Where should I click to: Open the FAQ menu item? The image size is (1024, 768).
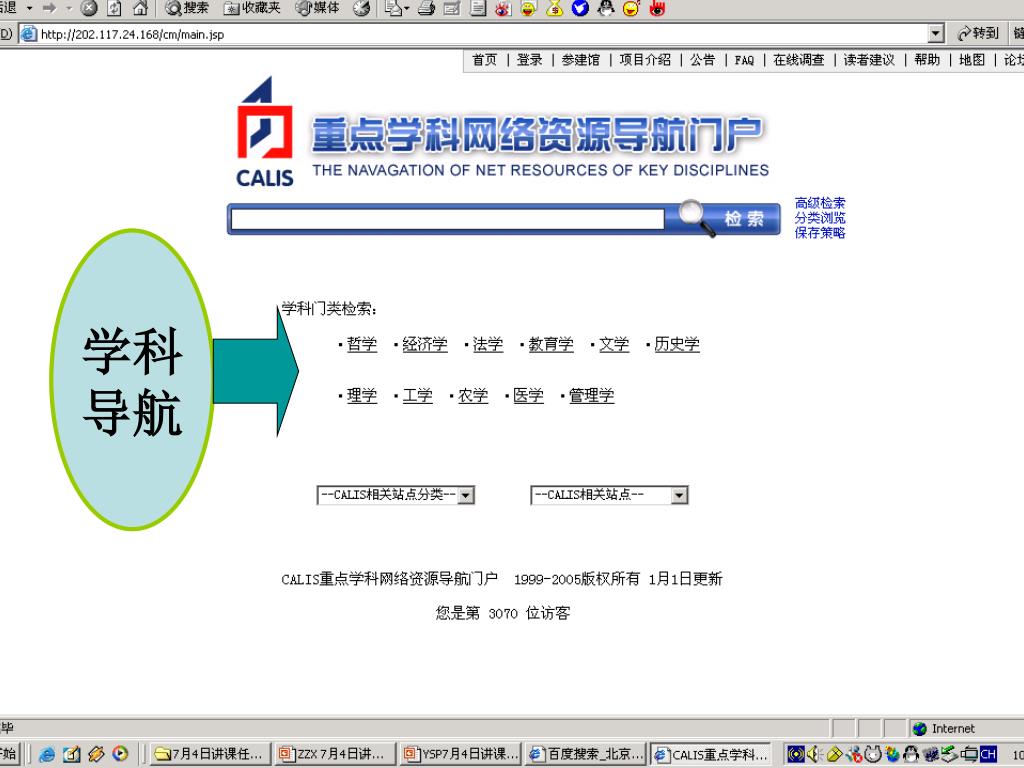tap(744, 60)
